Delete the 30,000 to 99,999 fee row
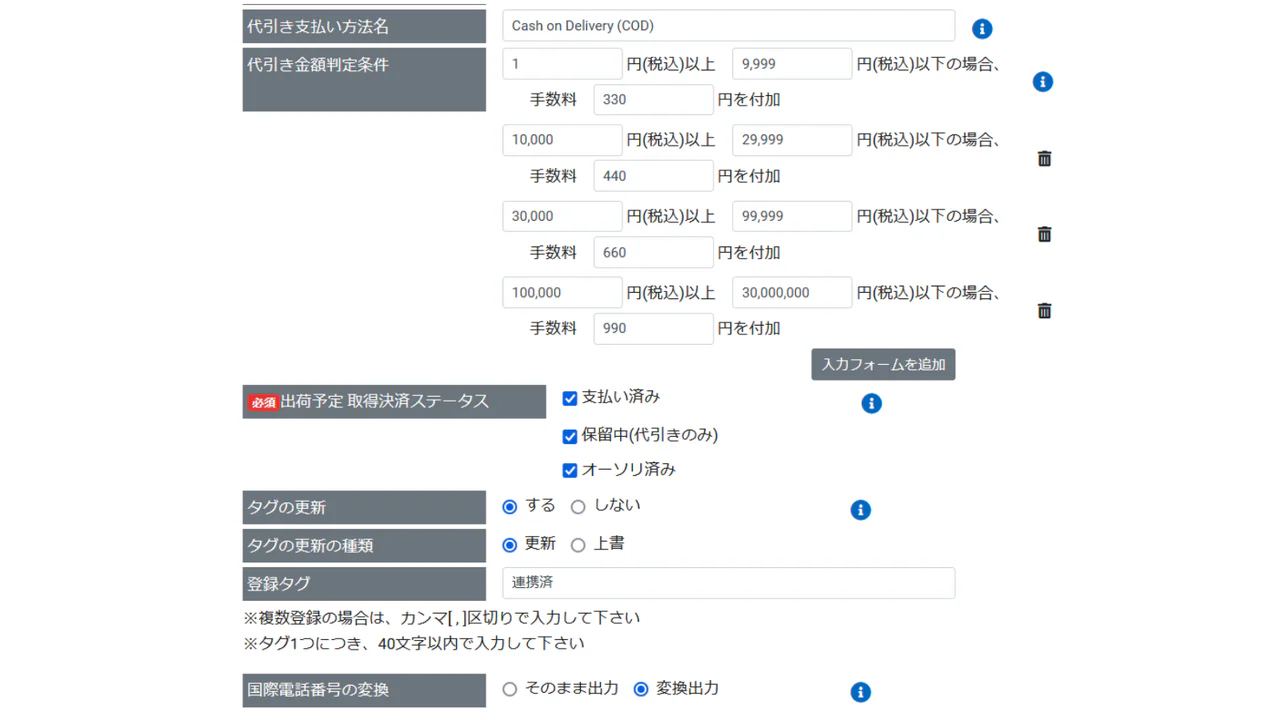The width and height of the screenshot is (1280, 720). coord(1044,234)
